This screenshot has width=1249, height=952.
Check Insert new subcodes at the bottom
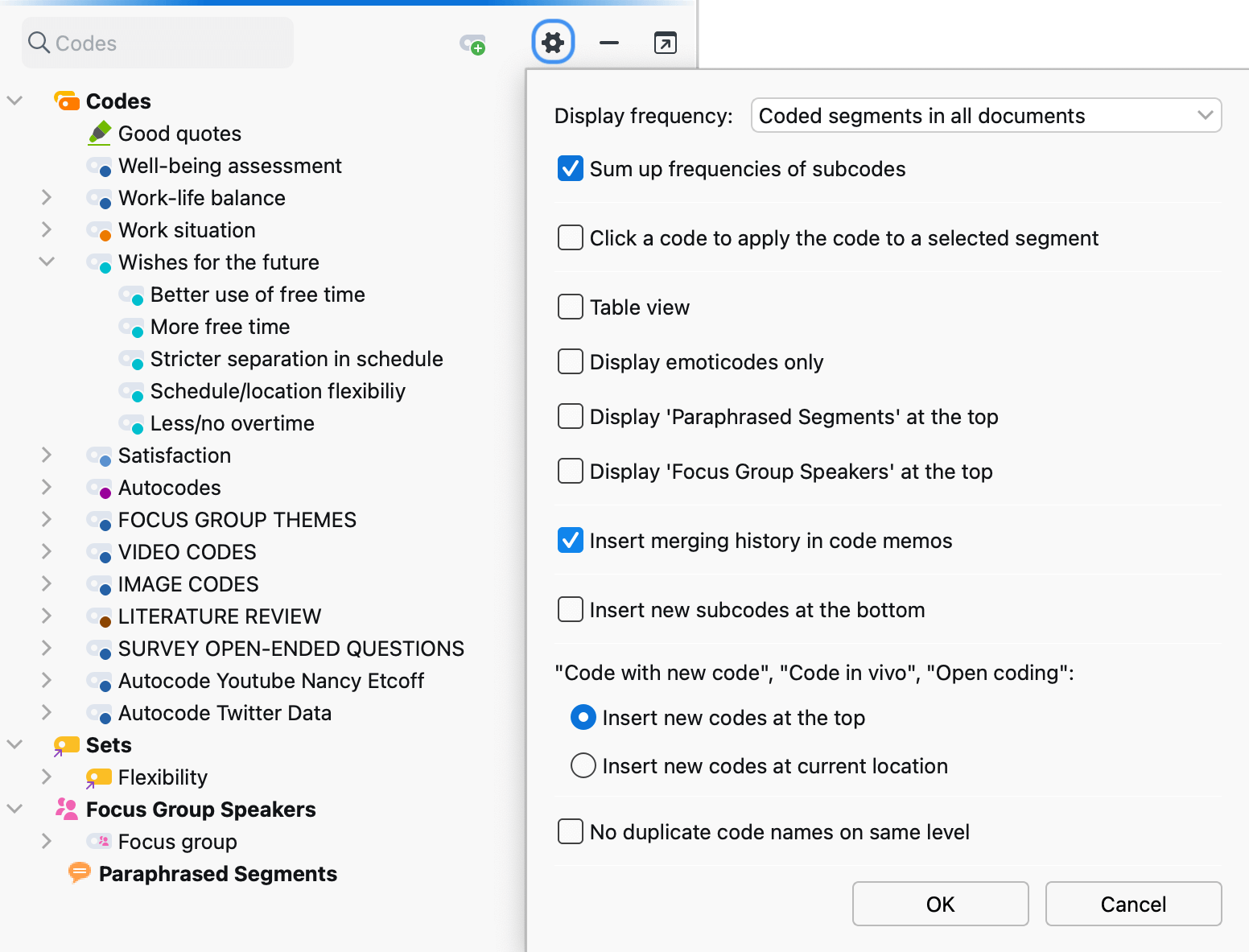(571, 609)
